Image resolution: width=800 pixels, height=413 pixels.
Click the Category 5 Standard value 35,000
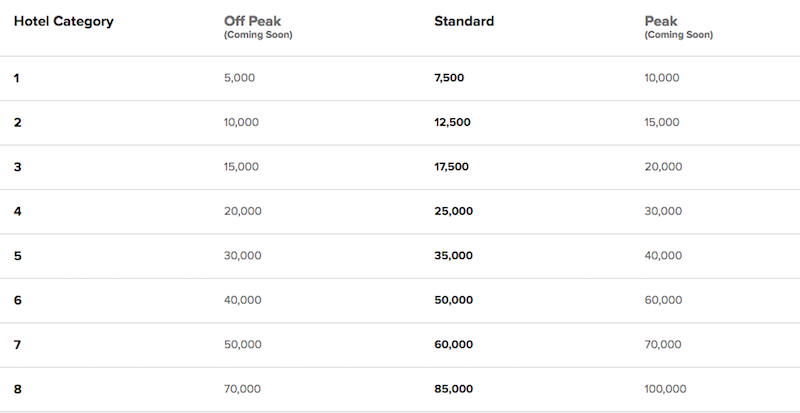click(x=454, y=255)
